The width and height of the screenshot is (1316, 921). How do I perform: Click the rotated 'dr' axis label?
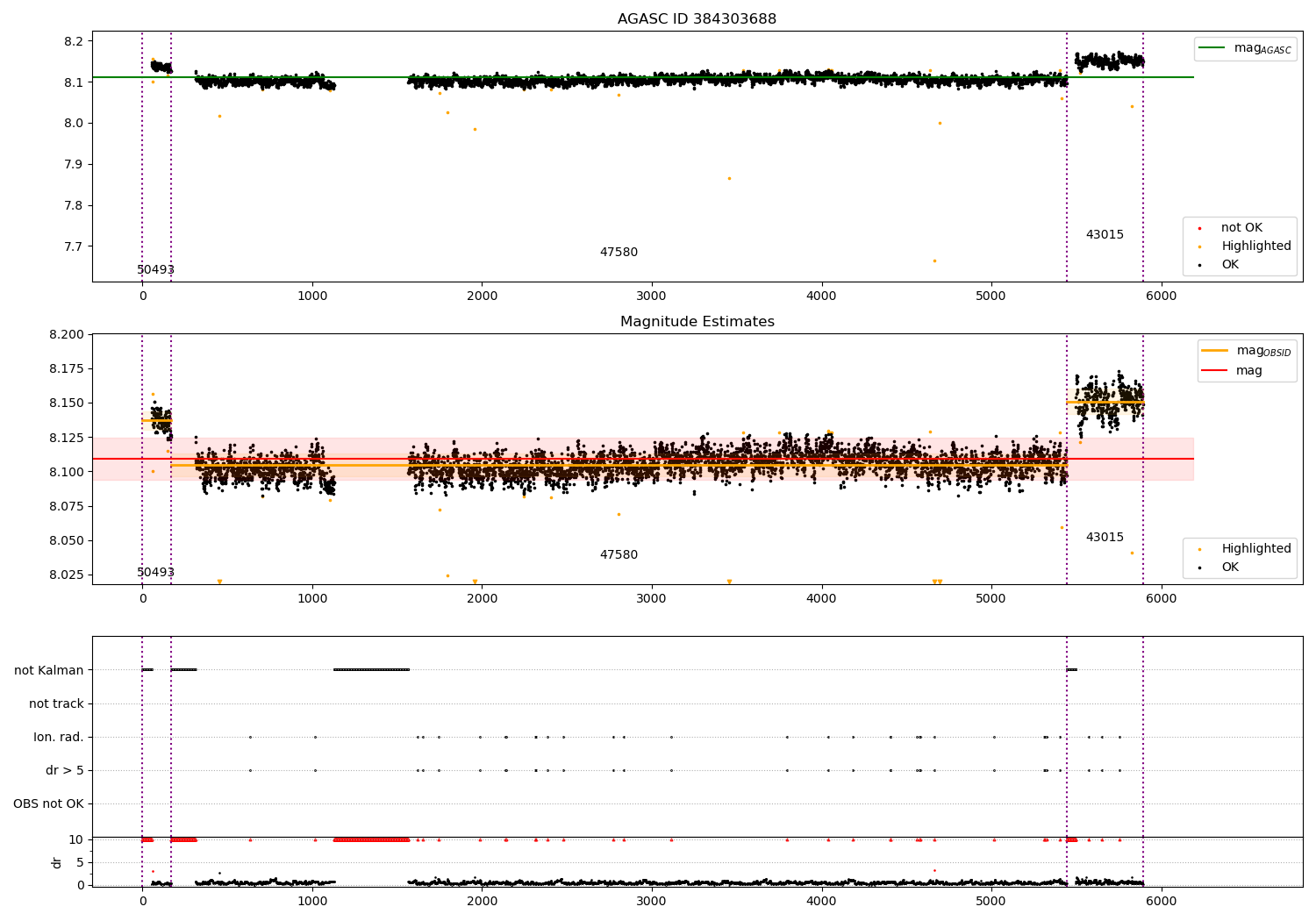(57, 862)
